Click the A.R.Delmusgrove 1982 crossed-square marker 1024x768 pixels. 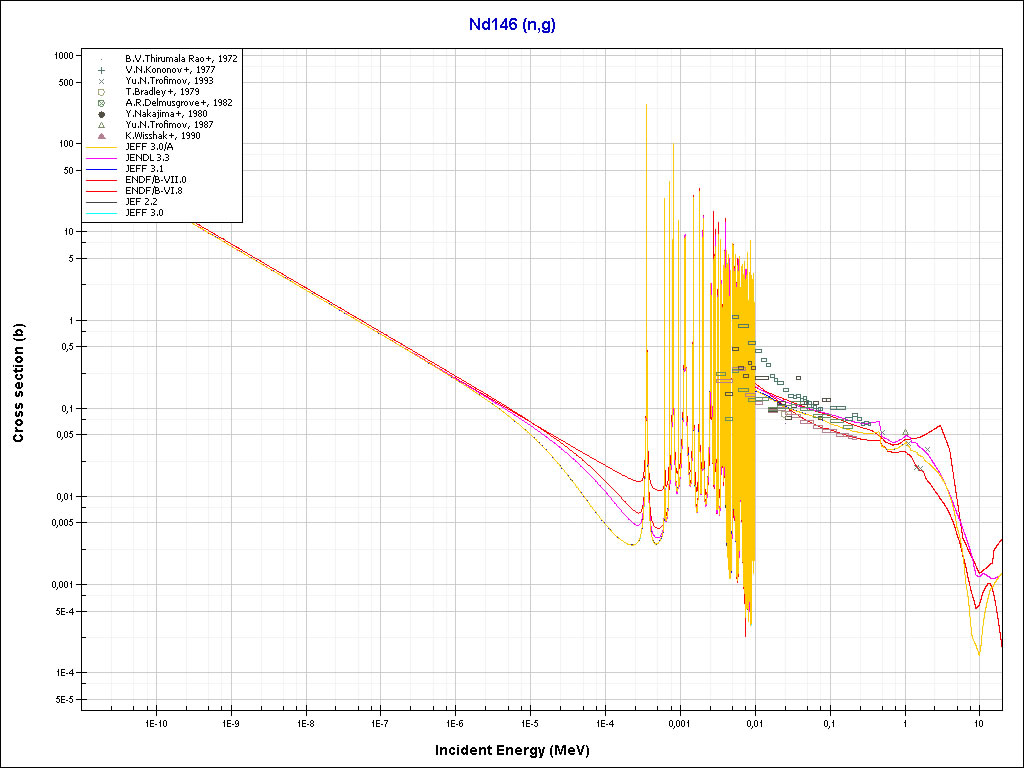(x=102, y=103)
